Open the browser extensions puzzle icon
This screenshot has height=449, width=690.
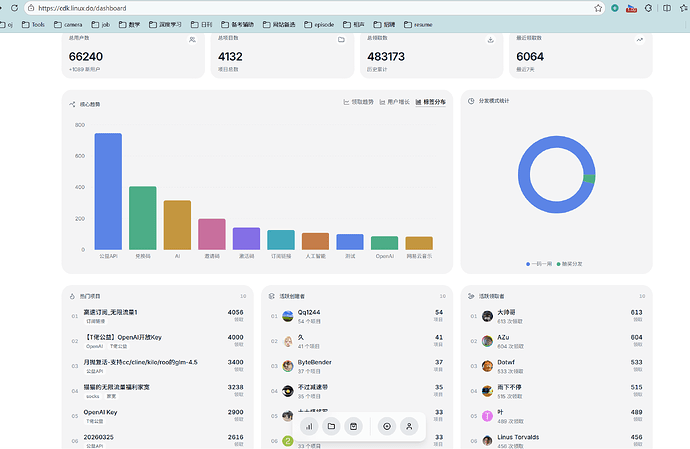tap(648, 8)
